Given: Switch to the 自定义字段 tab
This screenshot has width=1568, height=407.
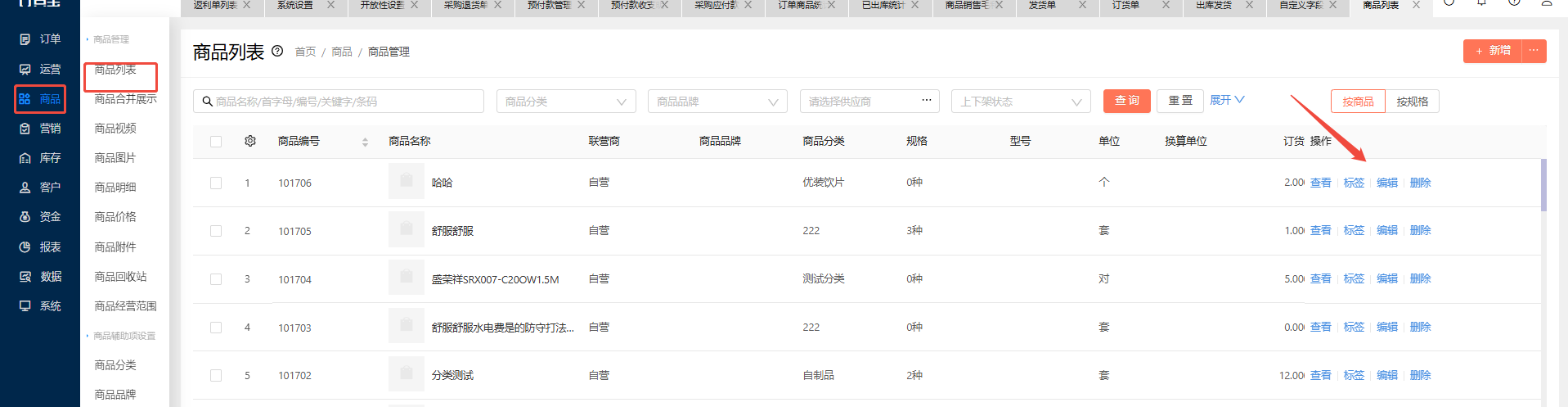Looking at the screenshot, I should [x=1301, y=5].
